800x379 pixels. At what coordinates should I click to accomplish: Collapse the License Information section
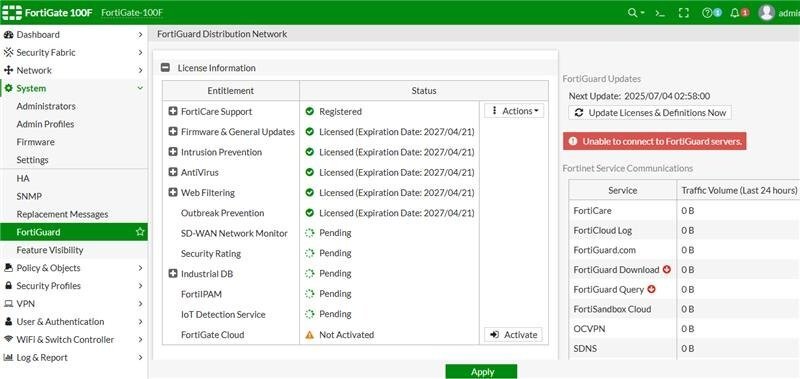(x=165, y=68)
